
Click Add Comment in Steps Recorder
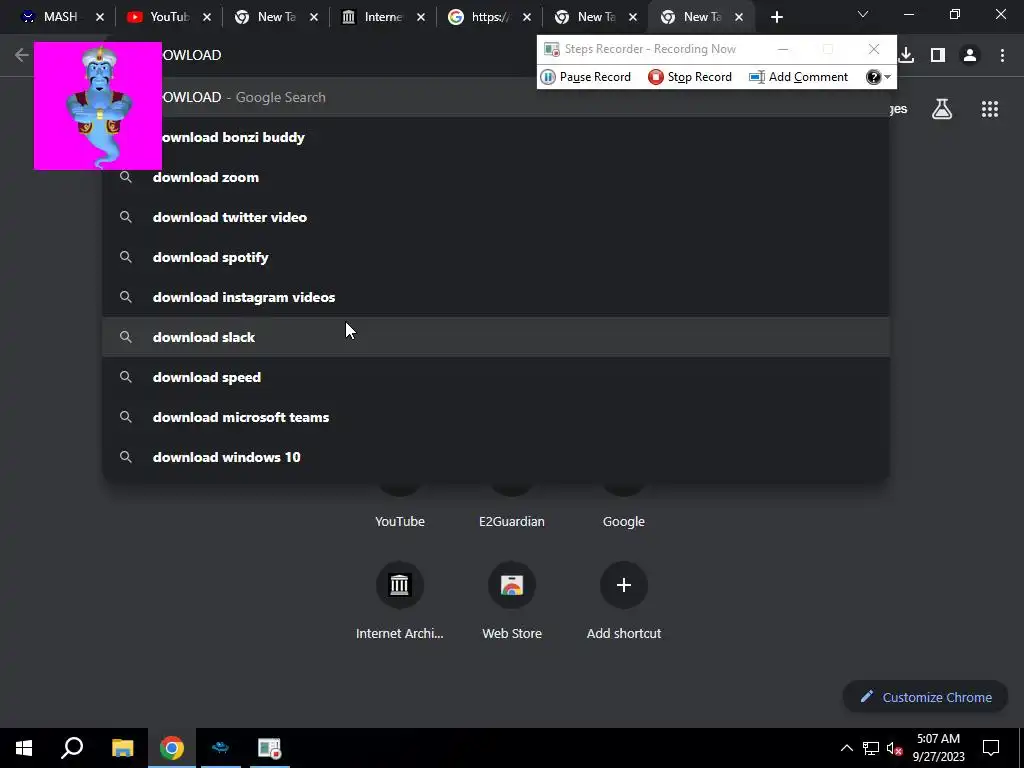[798, 77]
